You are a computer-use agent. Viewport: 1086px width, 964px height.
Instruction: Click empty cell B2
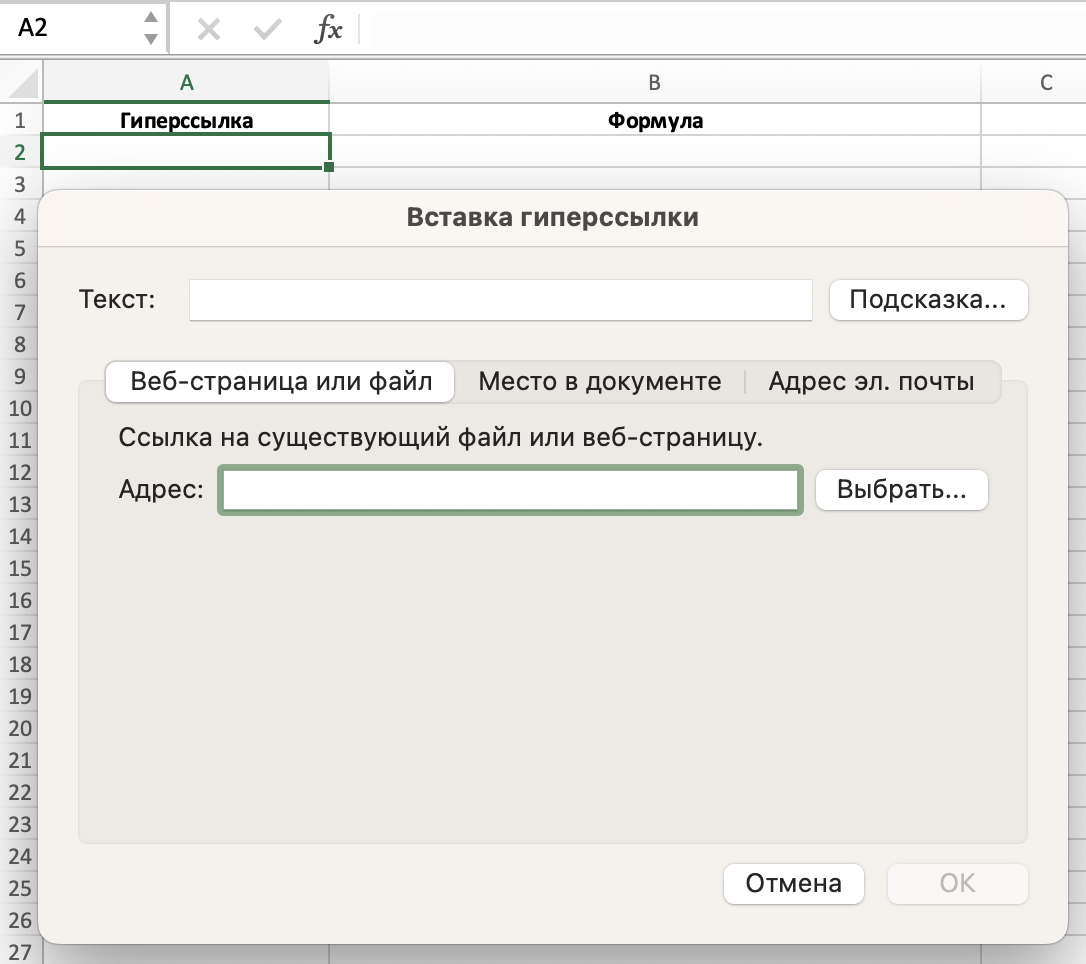[655, 152]
